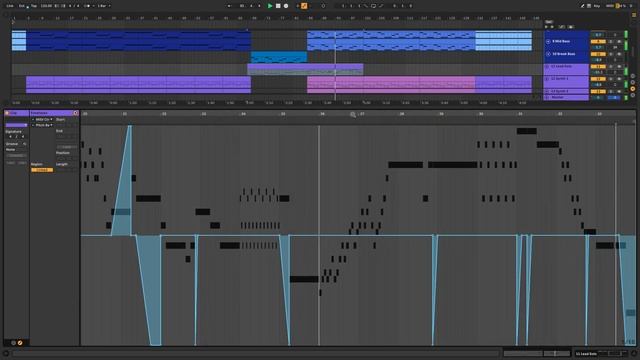Toggle the metronome button
This screenshot has width=640, height=360.
(87, 6)
